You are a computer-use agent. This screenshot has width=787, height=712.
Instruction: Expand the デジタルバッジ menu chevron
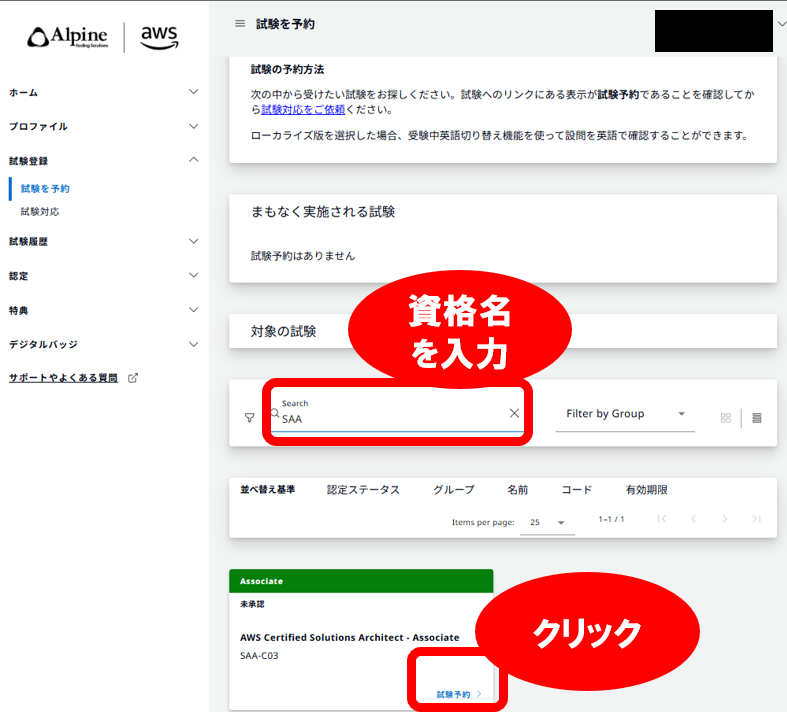tap(193, 344)
